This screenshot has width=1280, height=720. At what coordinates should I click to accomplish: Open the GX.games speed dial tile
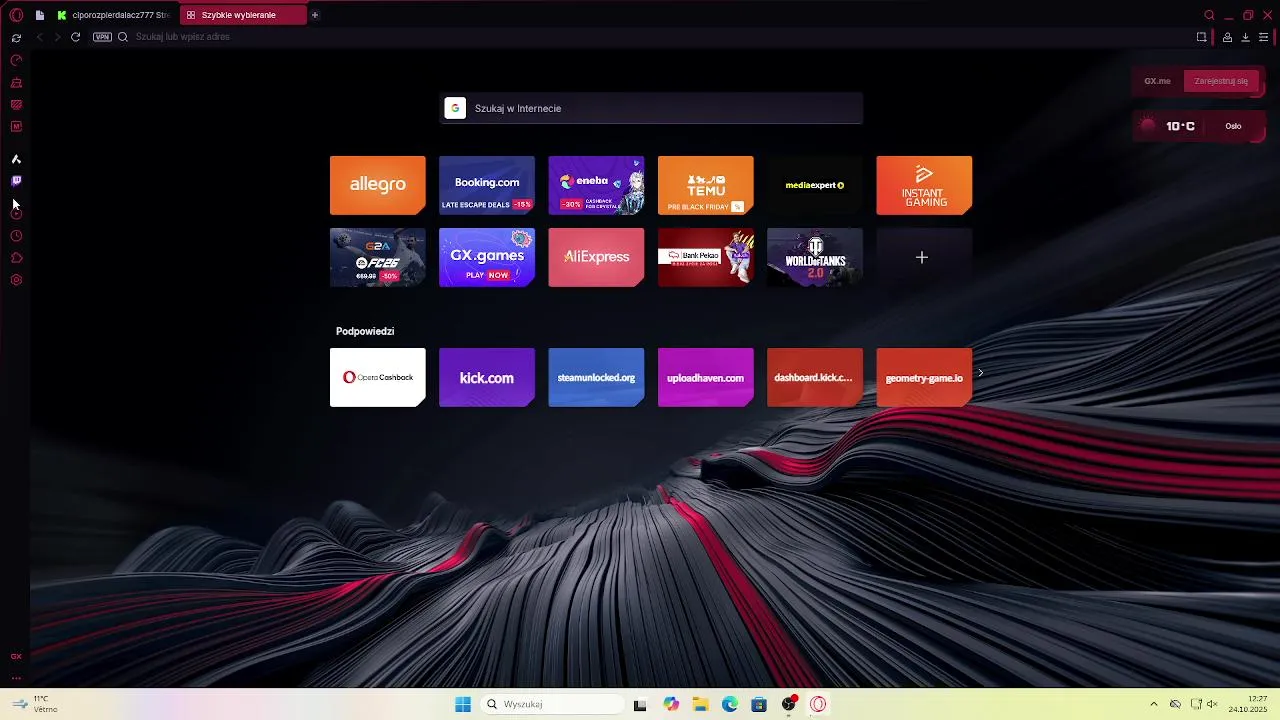tap(487, 257)
